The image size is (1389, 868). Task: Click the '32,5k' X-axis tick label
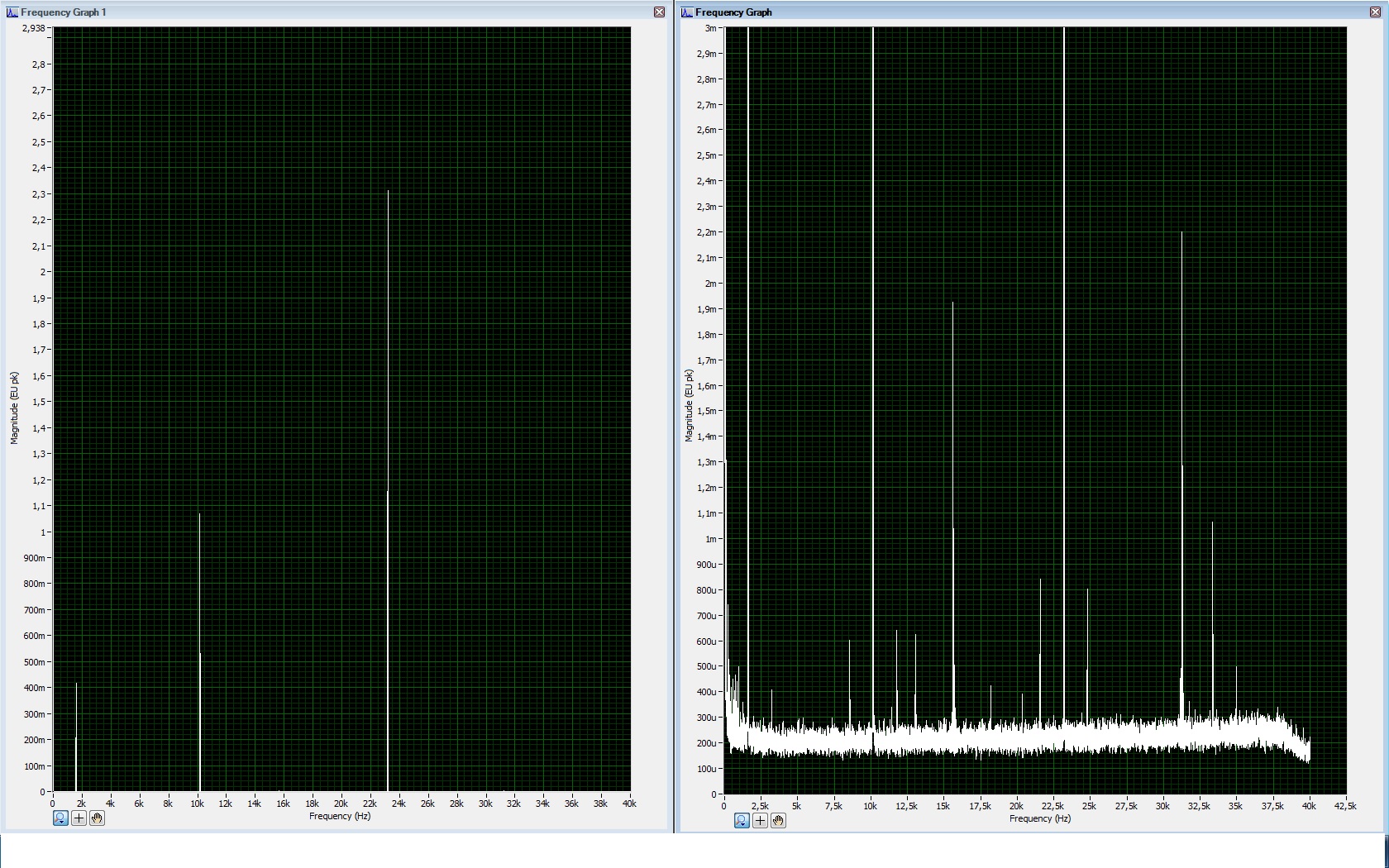[1199, 806]
